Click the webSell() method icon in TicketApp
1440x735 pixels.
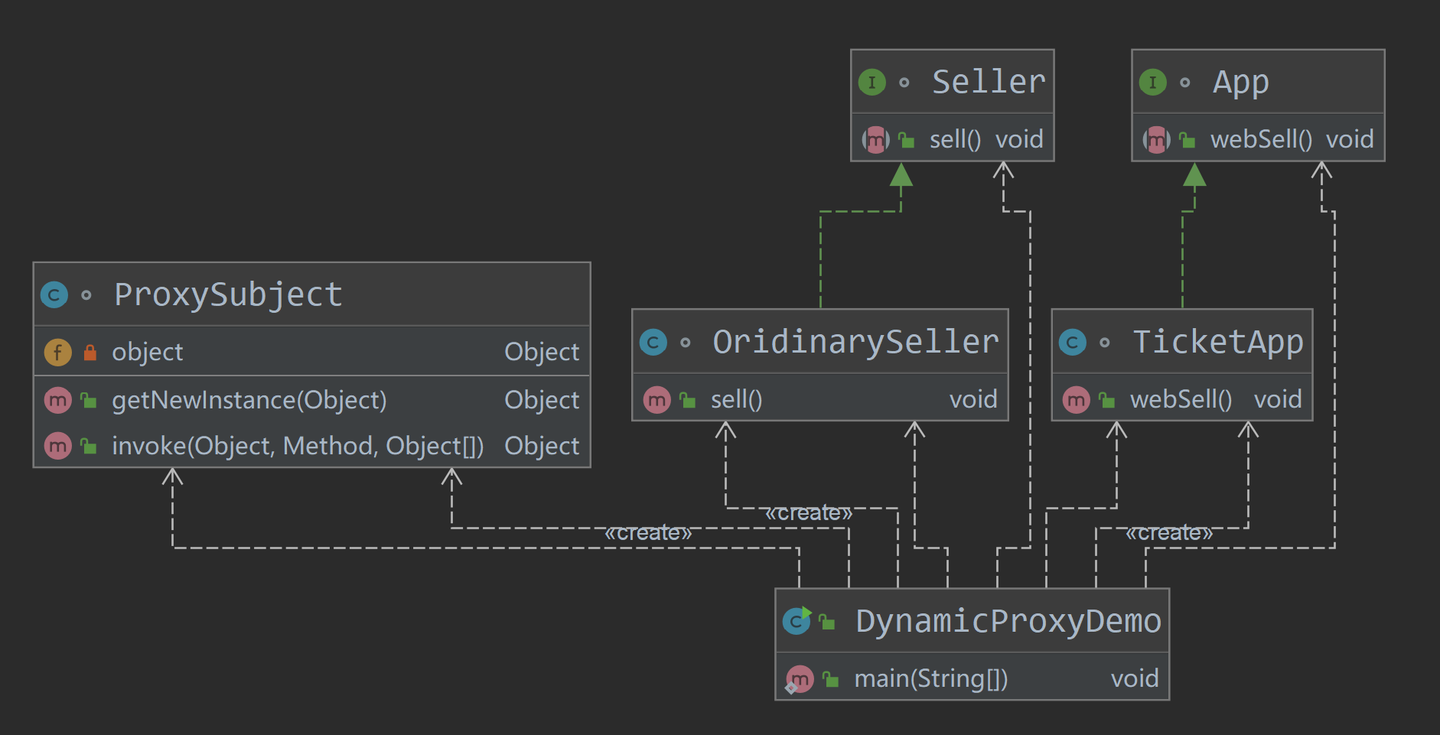[1077, 398]
